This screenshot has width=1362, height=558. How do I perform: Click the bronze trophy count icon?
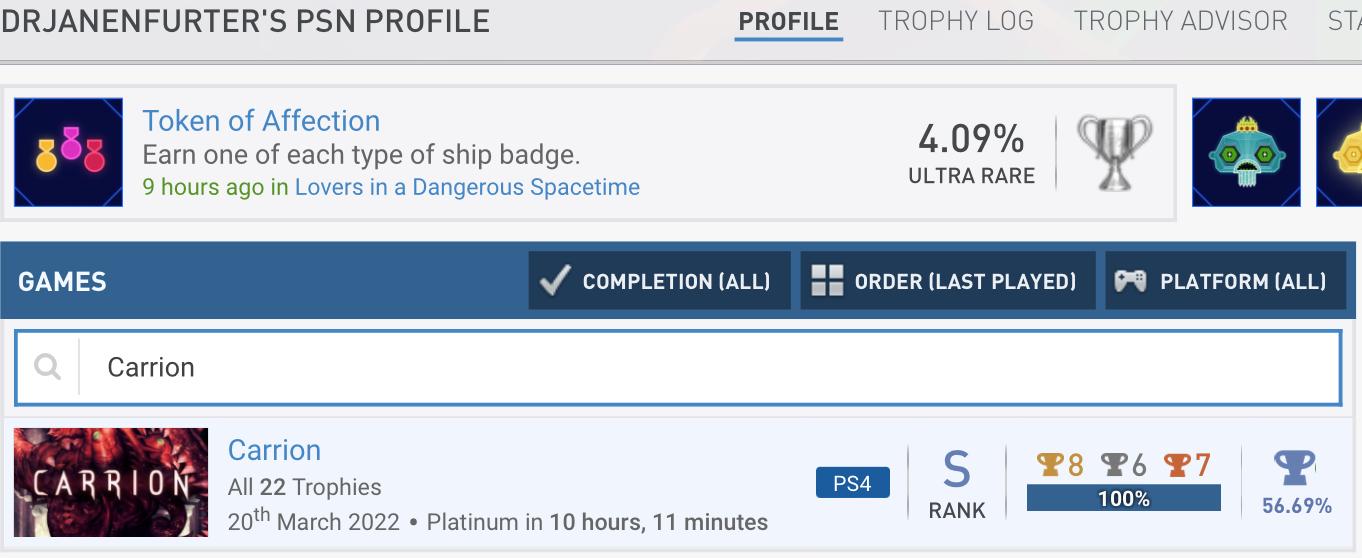coord(1177,465)
